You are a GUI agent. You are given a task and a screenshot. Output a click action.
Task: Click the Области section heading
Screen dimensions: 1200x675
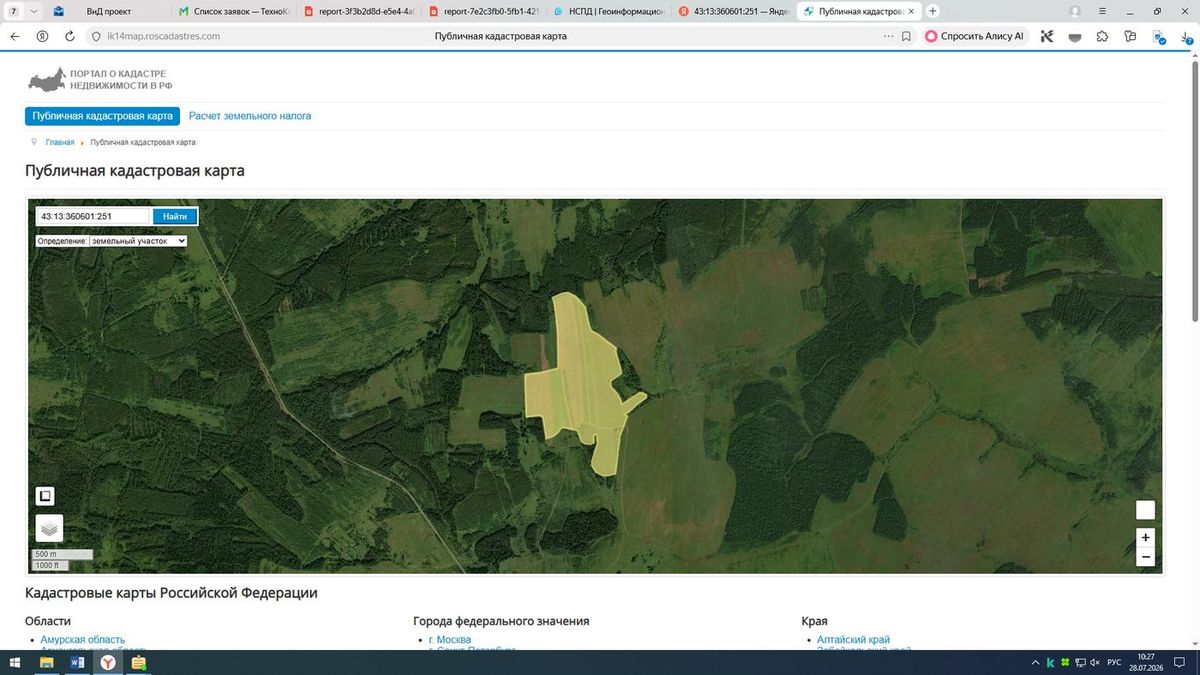point(48,621)
